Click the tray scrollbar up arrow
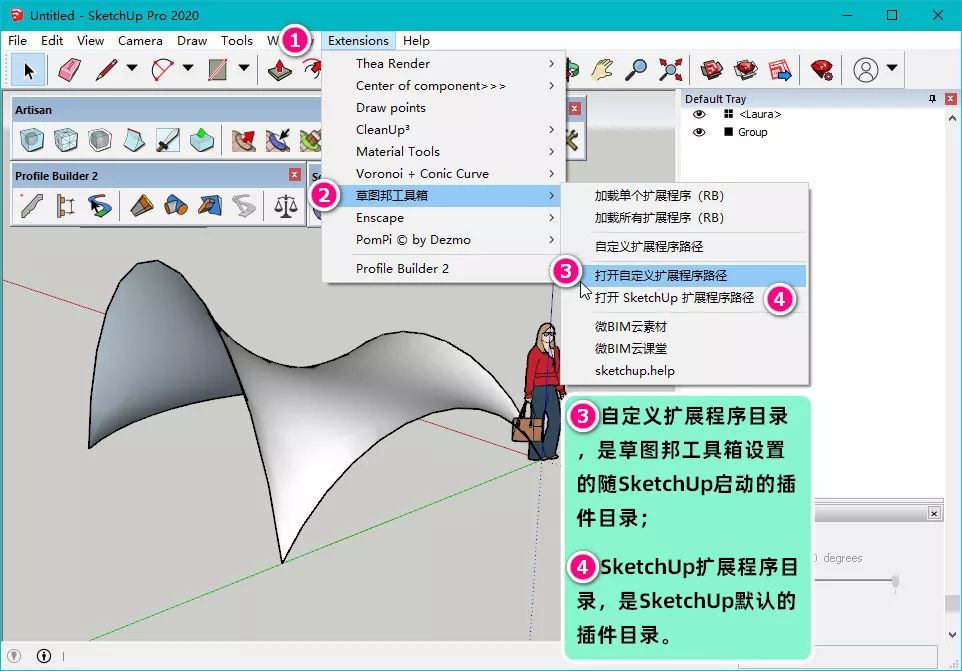This screenshot has height=671, width=962. [952, 118]
